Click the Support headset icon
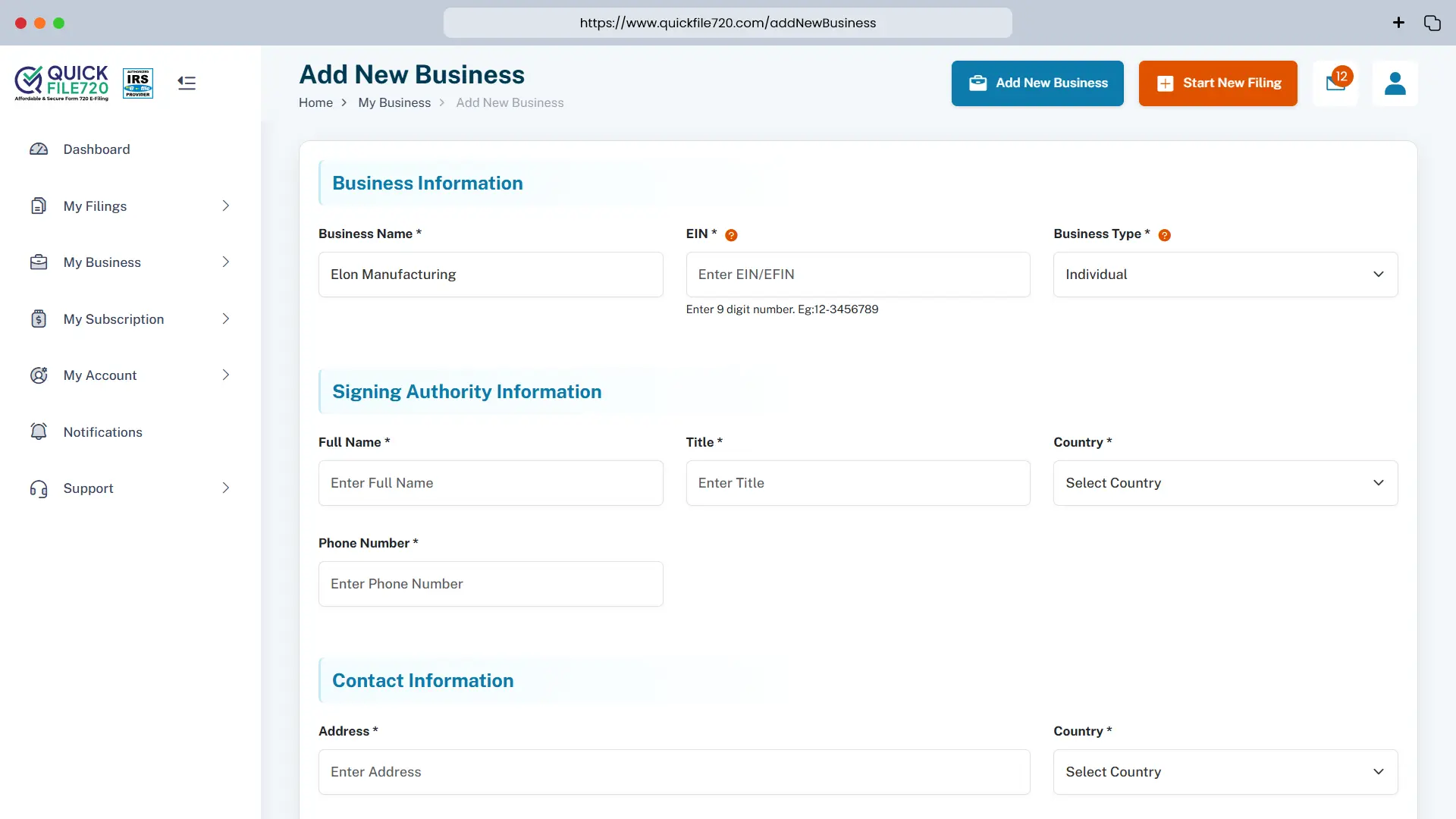The width and height of the screenshot is (1456, 819). pos(39,488)
